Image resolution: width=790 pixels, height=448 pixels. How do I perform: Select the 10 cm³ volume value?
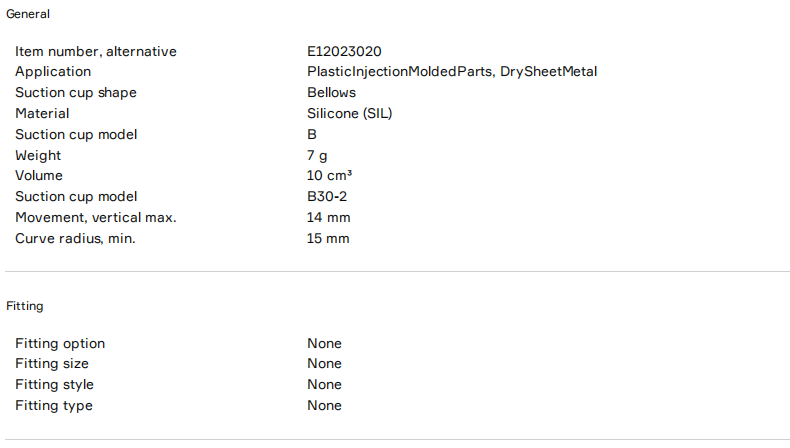(330, 176)
